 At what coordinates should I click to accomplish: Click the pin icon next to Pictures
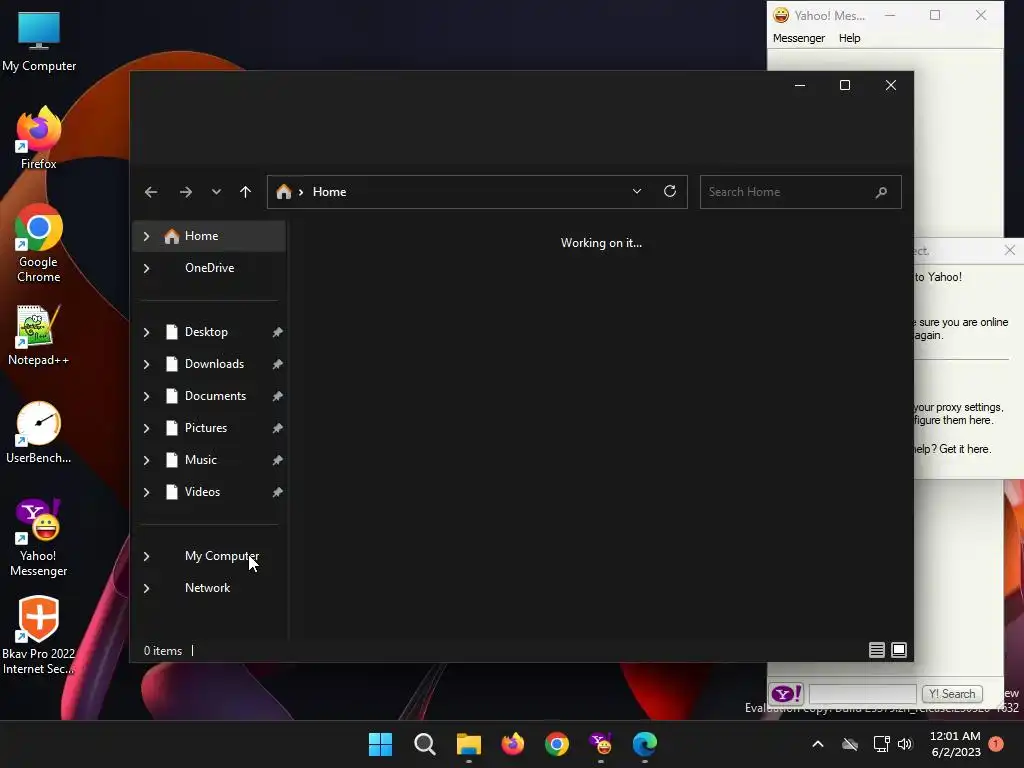click(278, 428)
